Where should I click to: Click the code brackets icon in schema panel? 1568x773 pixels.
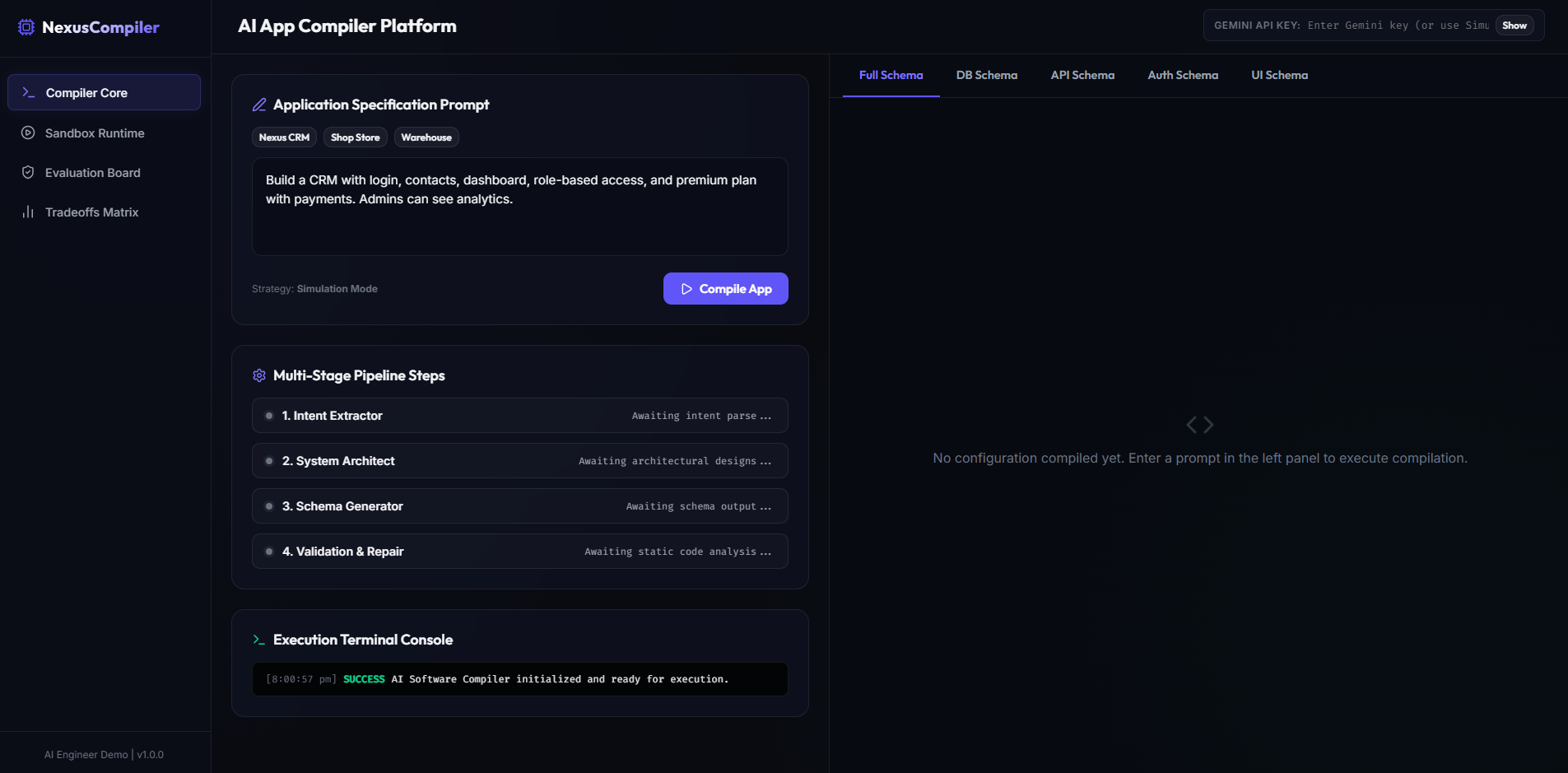[1200, 425]
